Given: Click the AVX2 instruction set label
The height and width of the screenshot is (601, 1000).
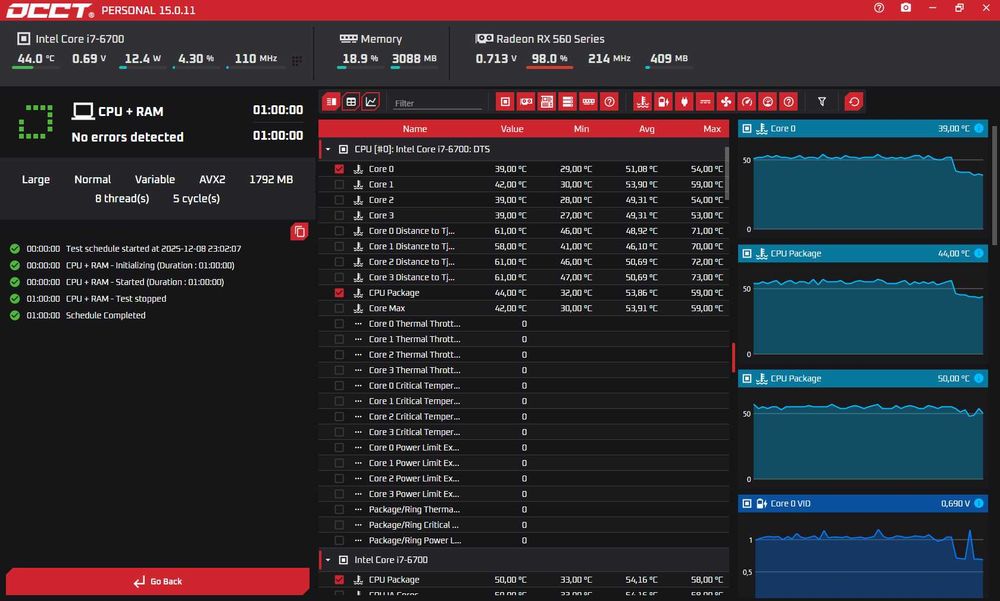Looking at the screenshot, I should tap(212, 179).
